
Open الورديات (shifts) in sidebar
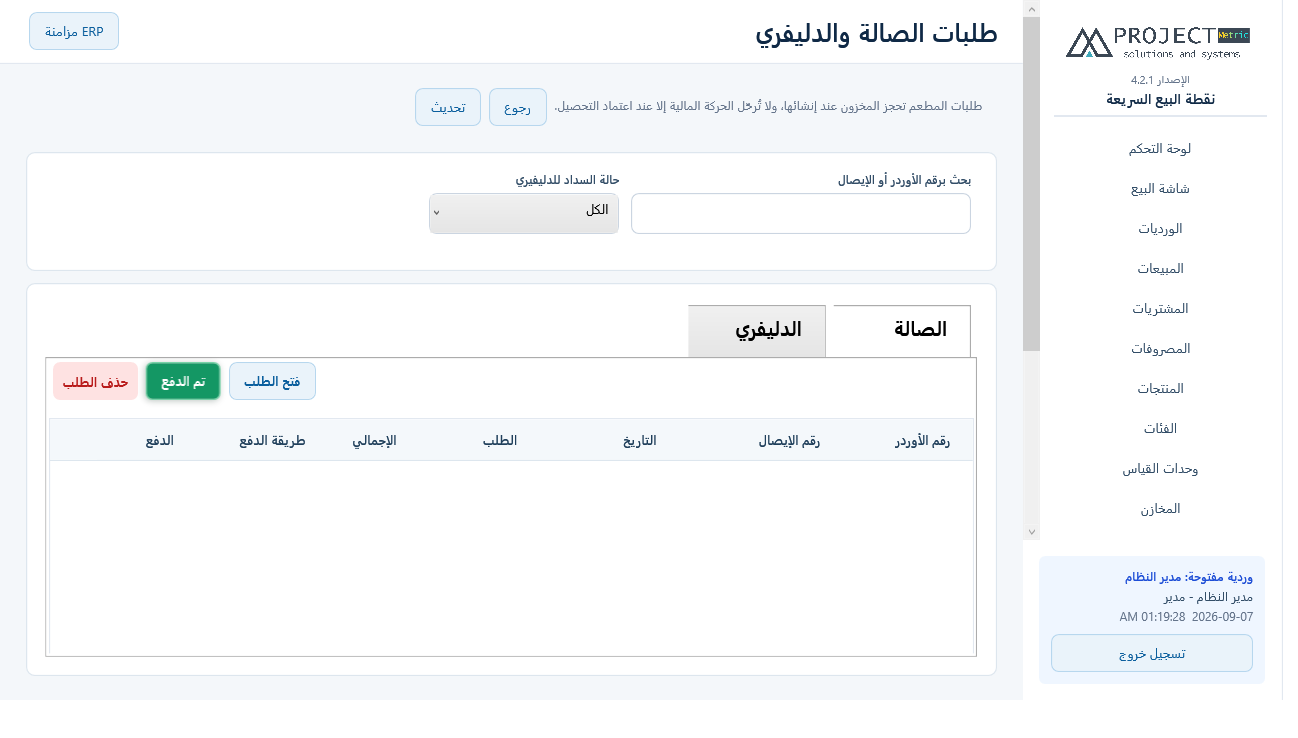coord(1160,228)
